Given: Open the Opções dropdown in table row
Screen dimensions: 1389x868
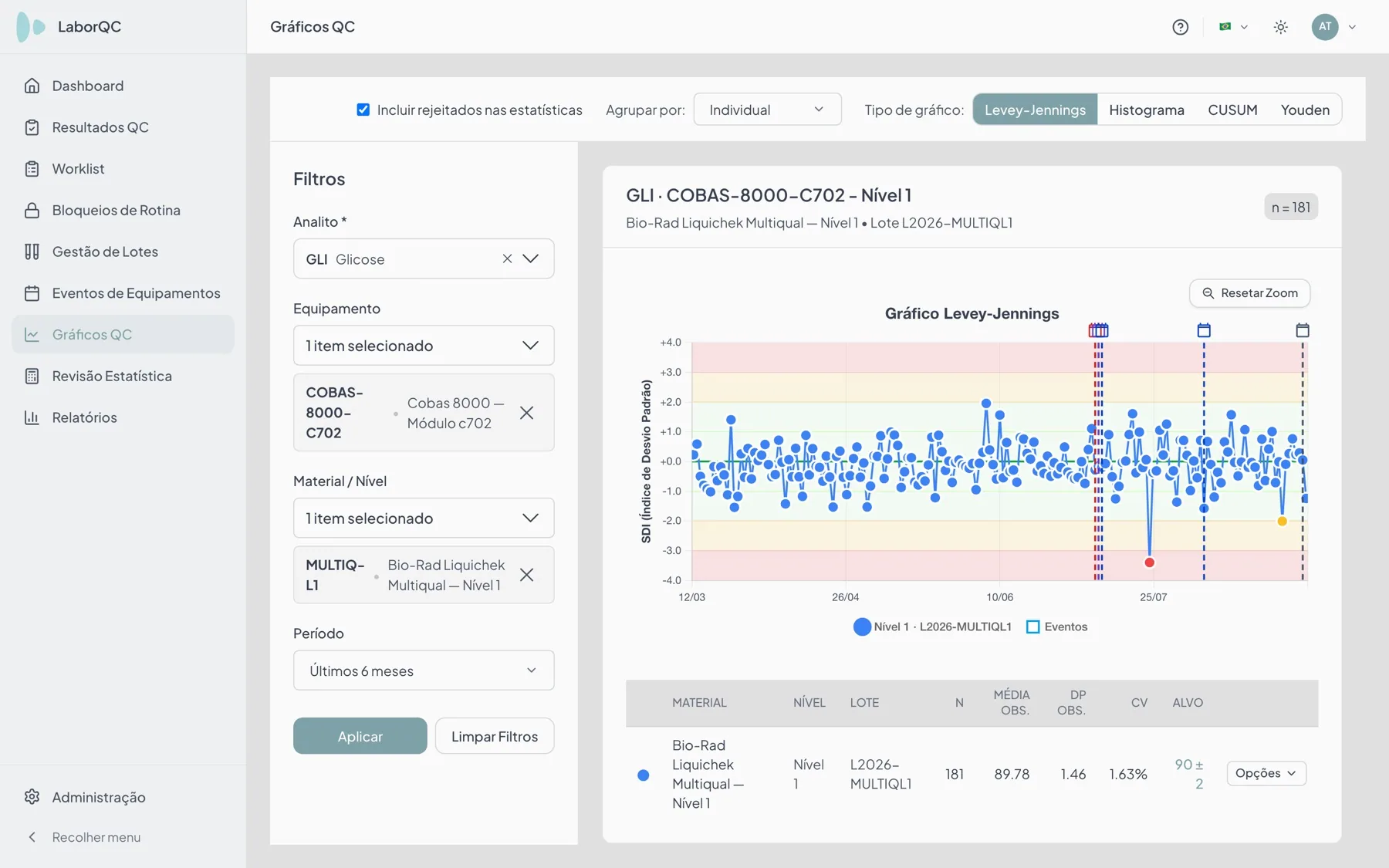Looking at the screenshot, I should pos(1266,773).
